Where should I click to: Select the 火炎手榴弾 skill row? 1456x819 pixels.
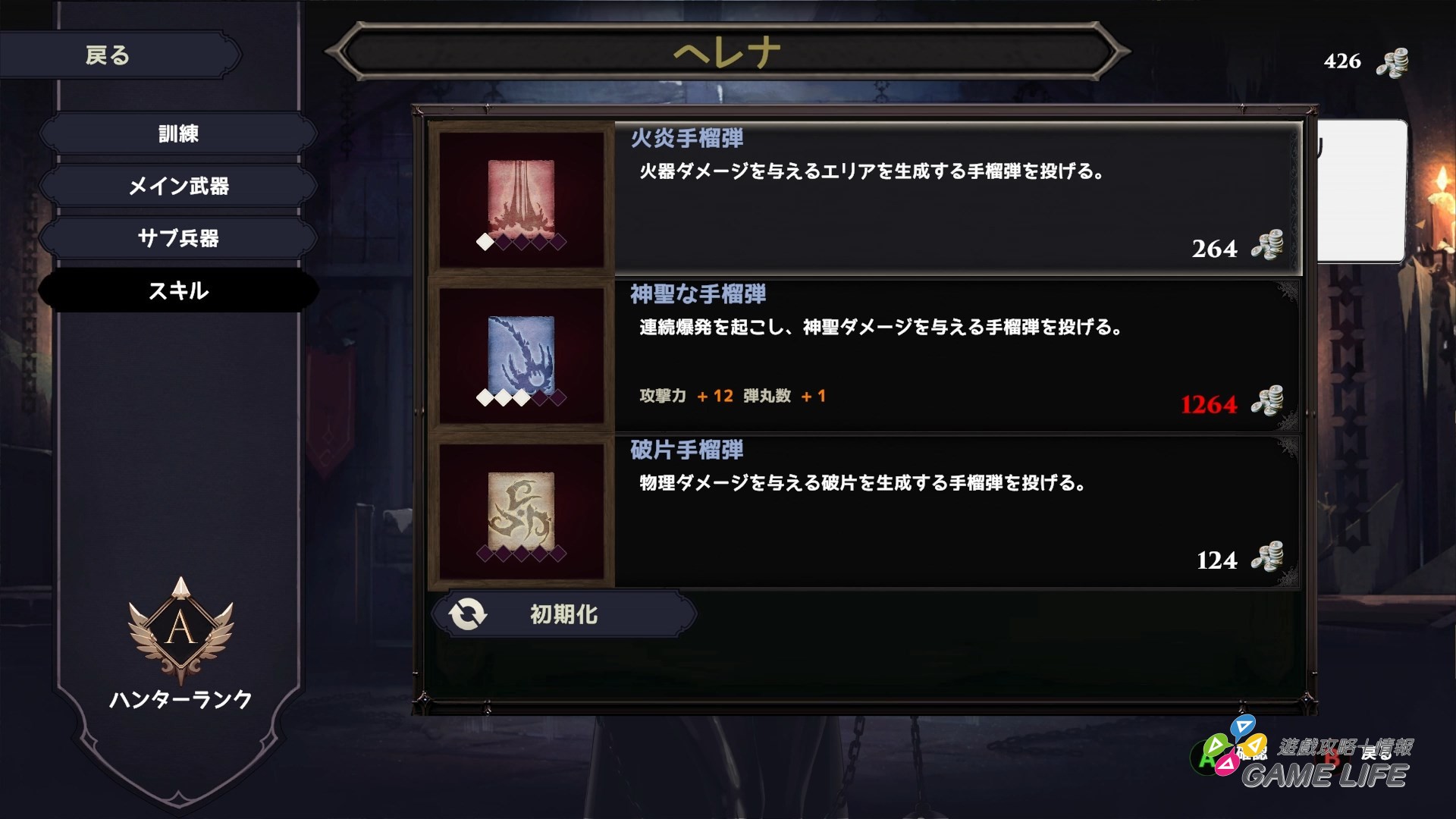(x=864, y=198)
